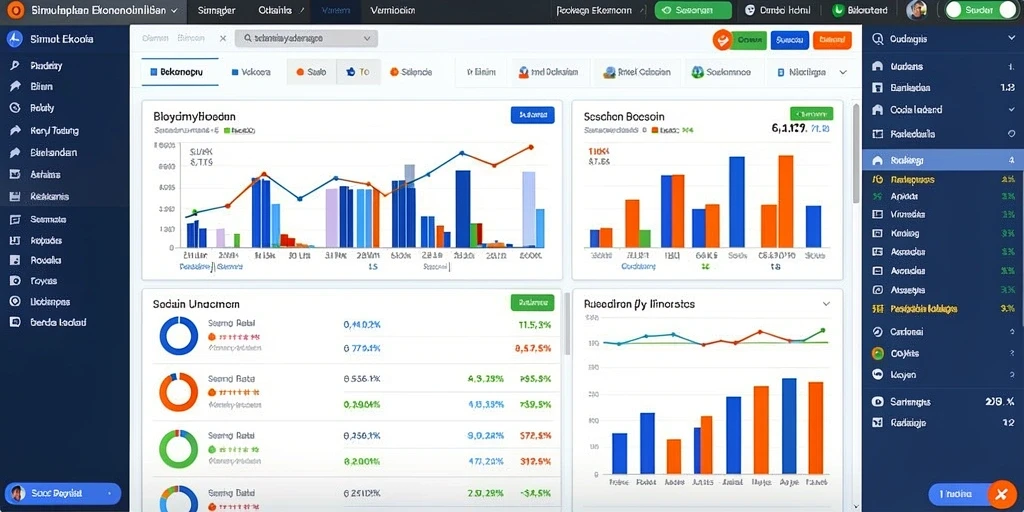Click the green Sesongan button in the top bar

click(693, 10)
